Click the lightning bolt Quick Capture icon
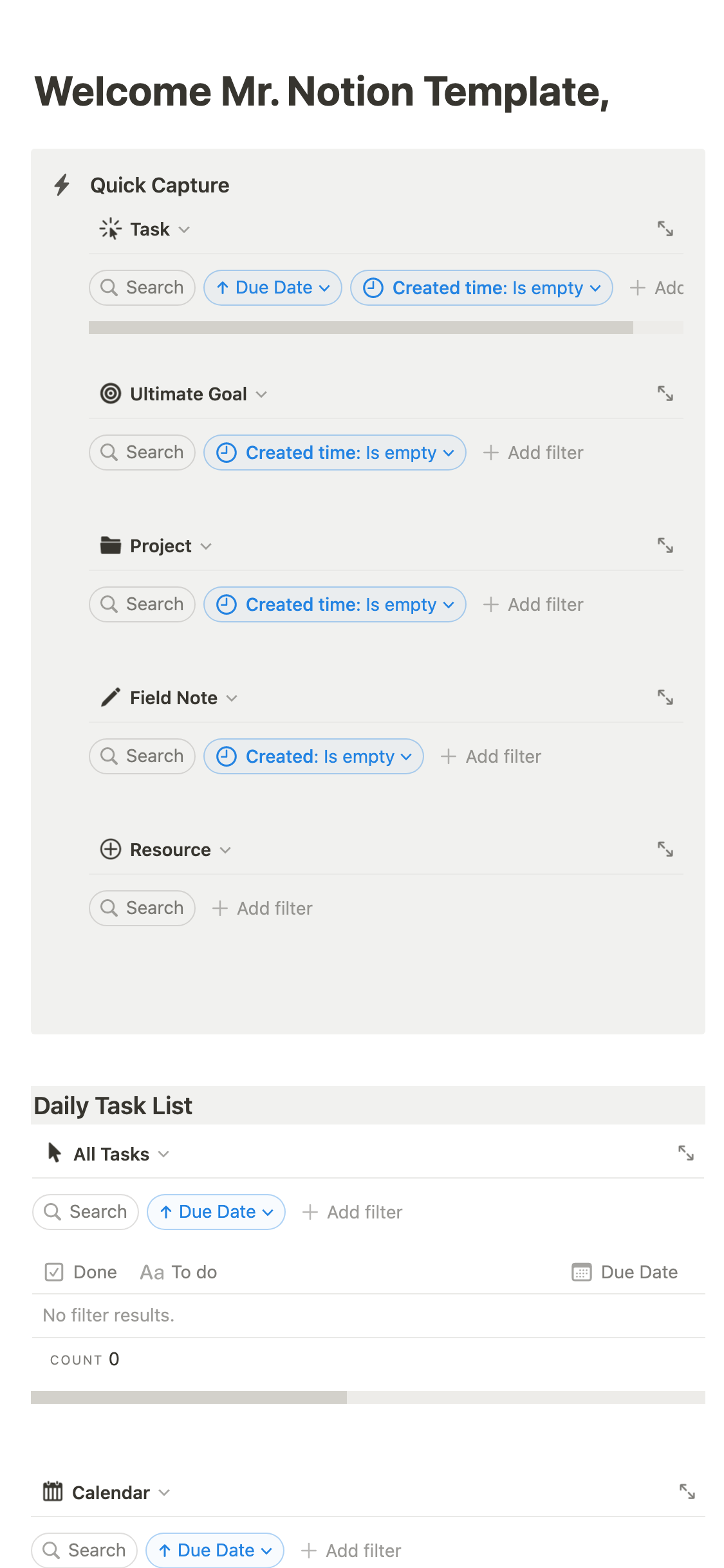 [62, 185]
